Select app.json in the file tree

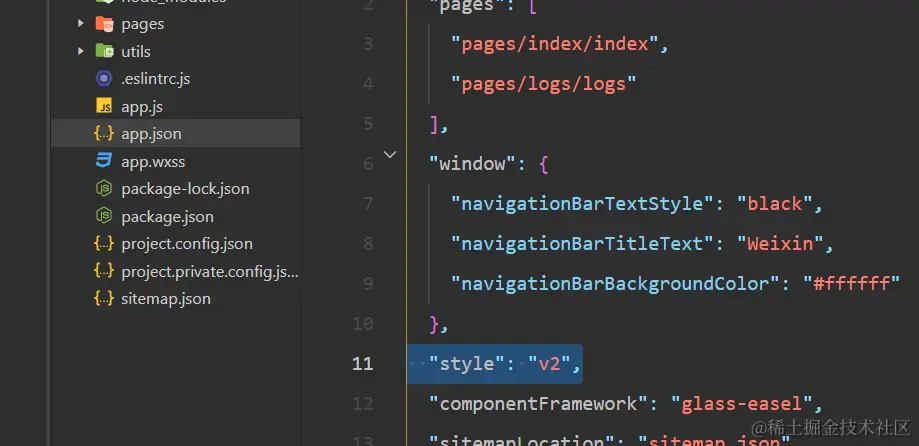pyautogui.click(x=151, y=134)
